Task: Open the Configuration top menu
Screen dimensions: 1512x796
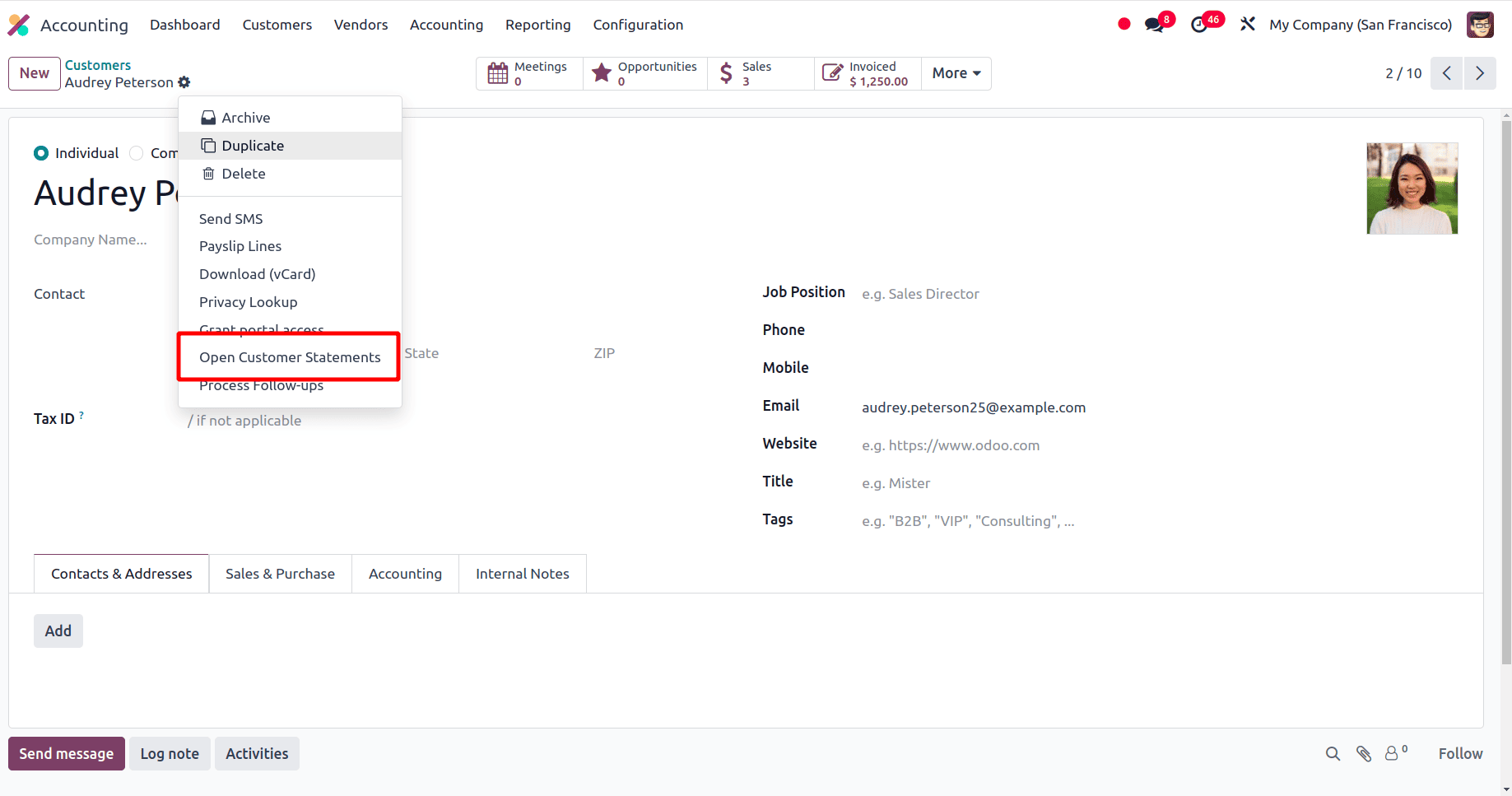Action: 638,25
